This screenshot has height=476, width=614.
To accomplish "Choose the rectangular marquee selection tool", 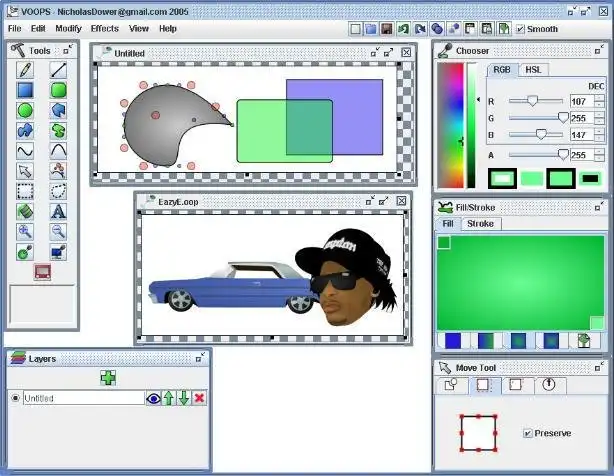I will coord(25,191).
